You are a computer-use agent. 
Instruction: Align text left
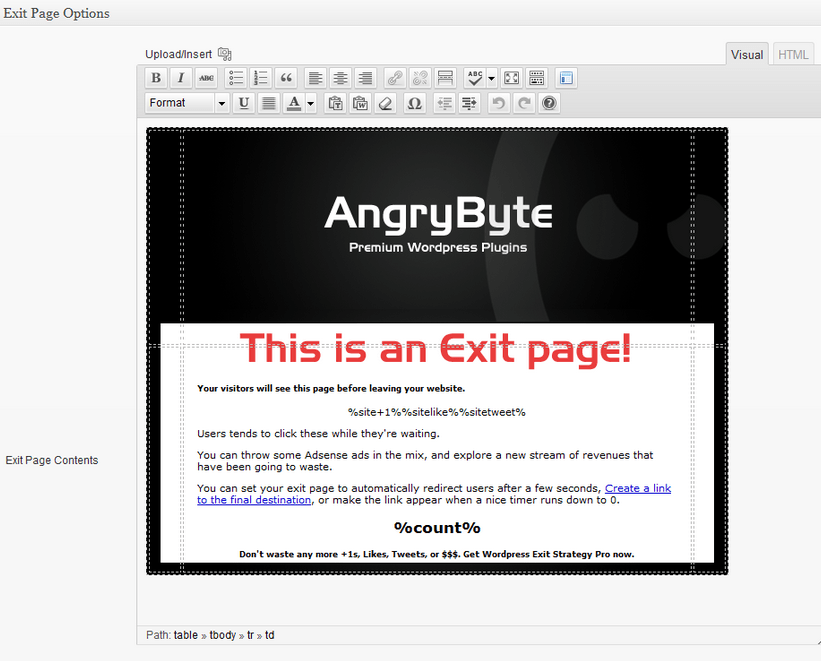point(315,78)
